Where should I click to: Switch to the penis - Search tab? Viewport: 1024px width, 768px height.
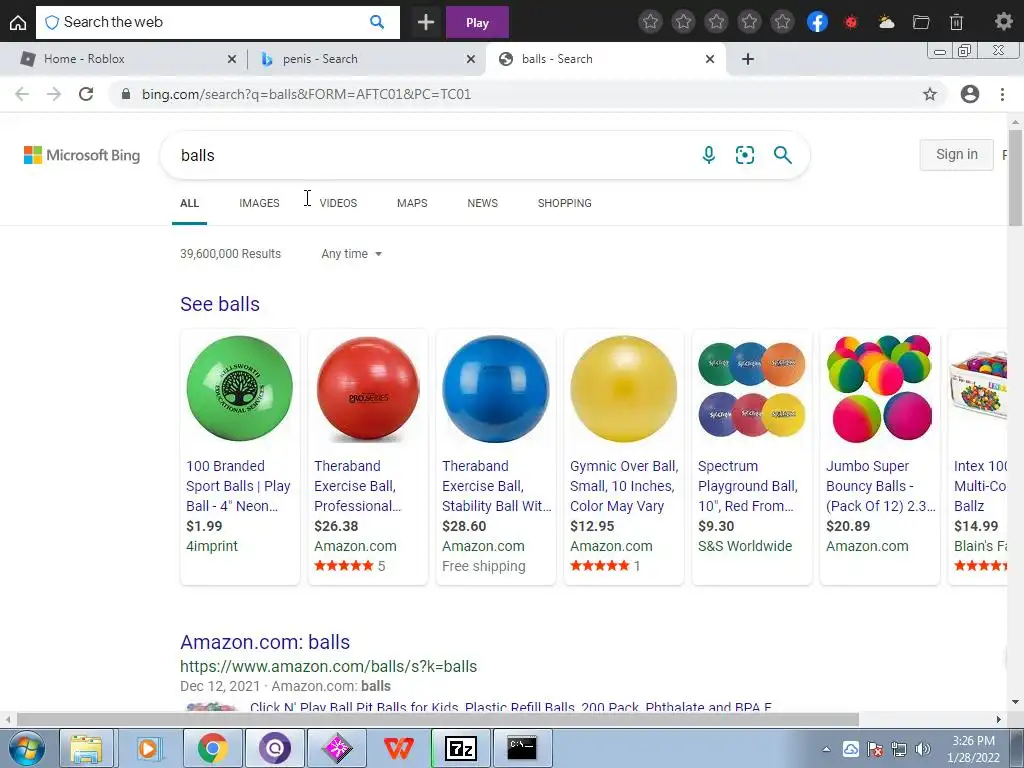point(366,59)
